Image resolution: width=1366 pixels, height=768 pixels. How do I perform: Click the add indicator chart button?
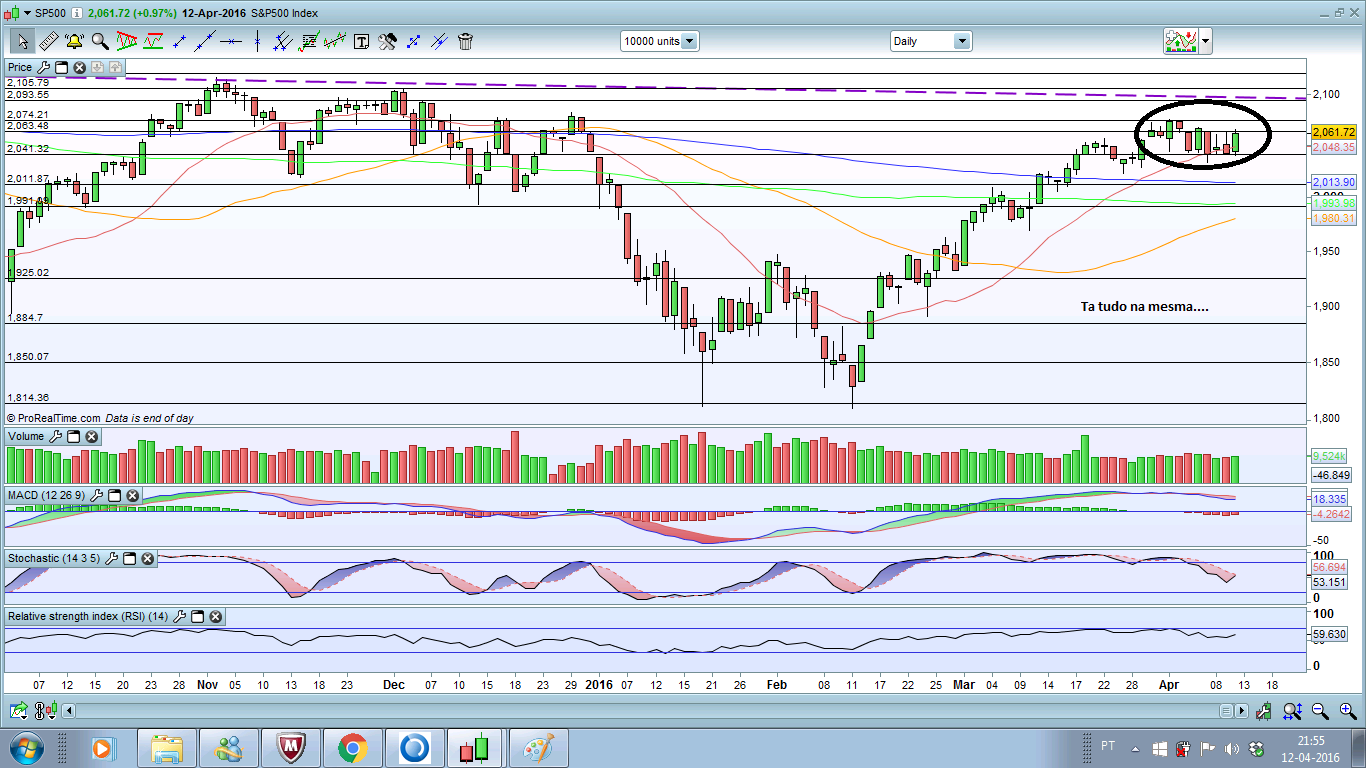coord(1180,41)
